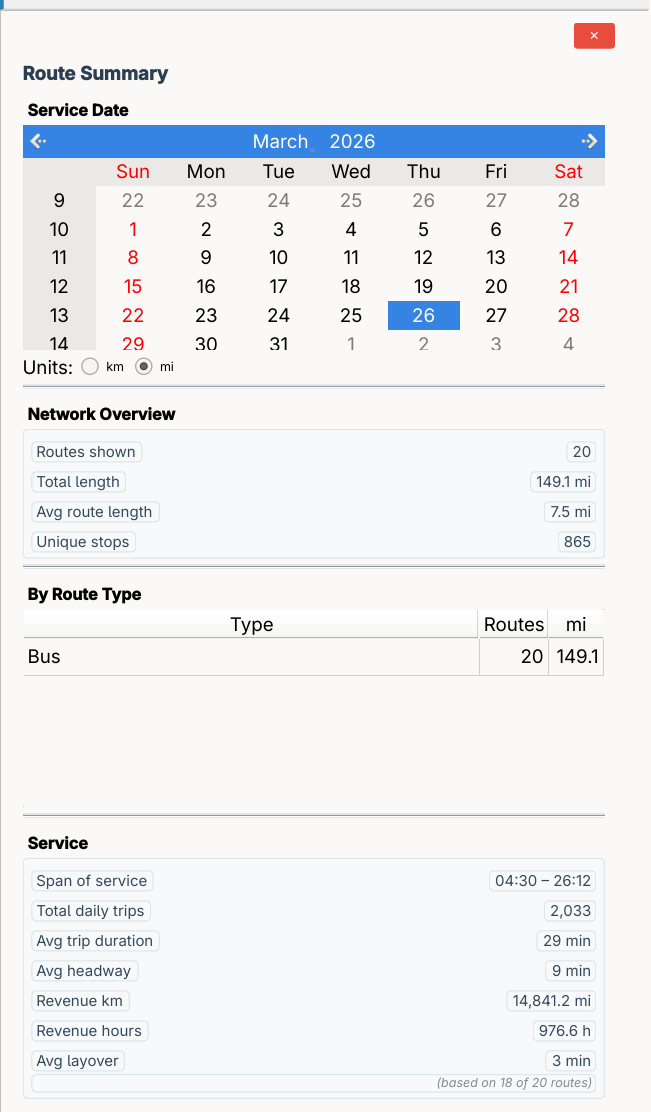This screenshot has height=1112, width=651.
Task: Select miles unit radio button
Action: tap(144, 367)
